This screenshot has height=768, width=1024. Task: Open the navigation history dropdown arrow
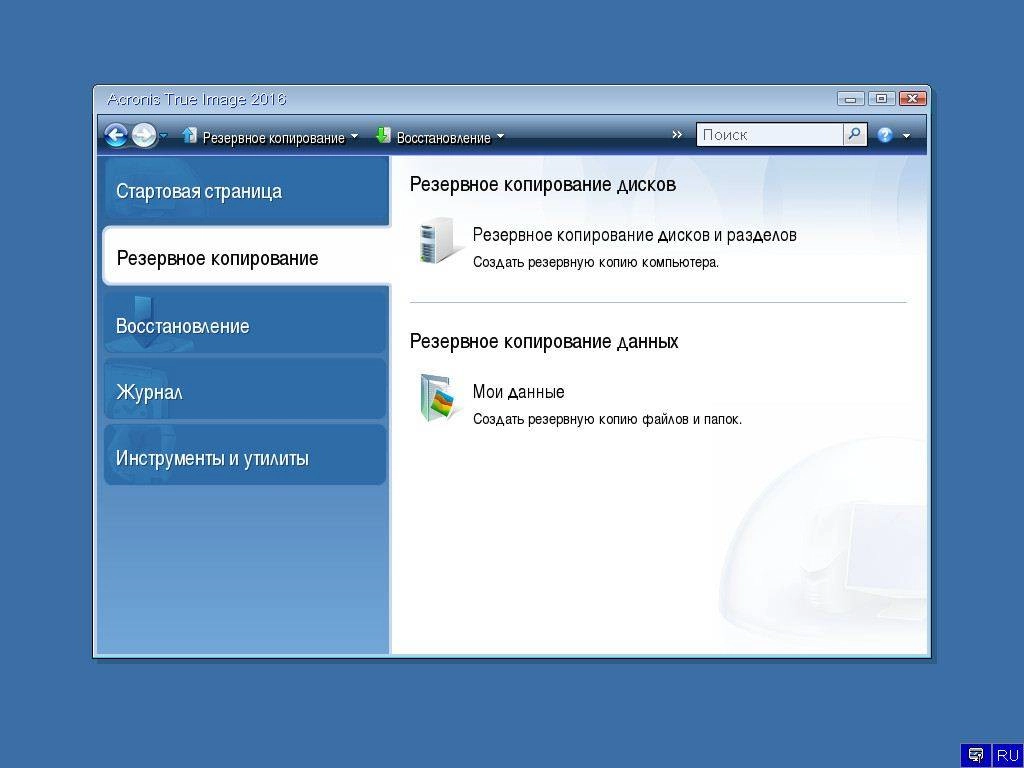point(163,136)
